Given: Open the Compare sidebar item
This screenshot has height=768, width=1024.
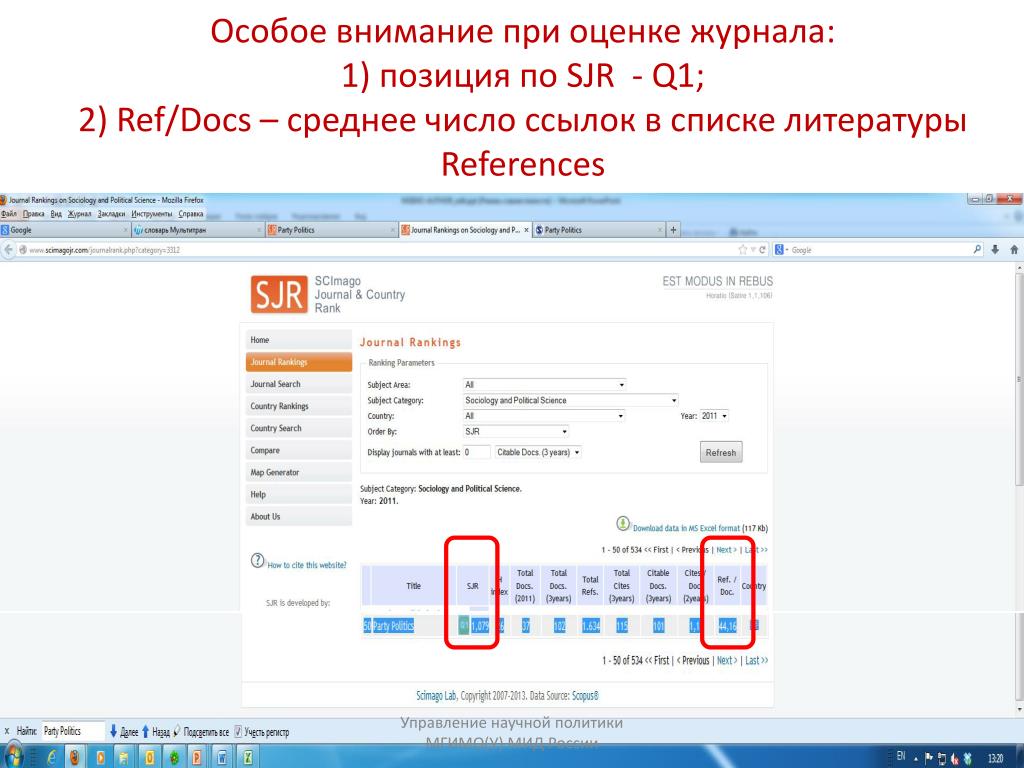Looking at the screenshot, I should tap(299, 450).
